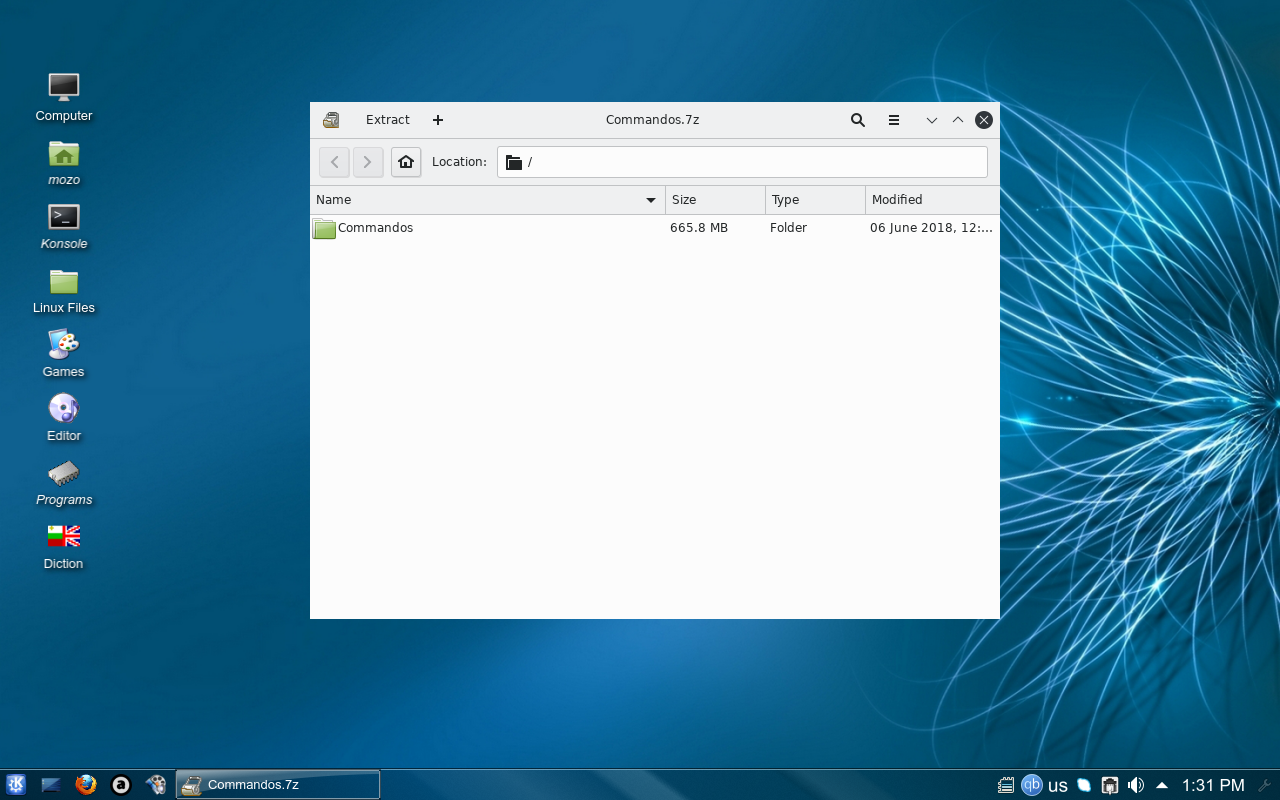The height and width of the screenshot is (800, 1280).
Task: Open the hamburger menu in the headerbar
Action: (x=894, y=120)
